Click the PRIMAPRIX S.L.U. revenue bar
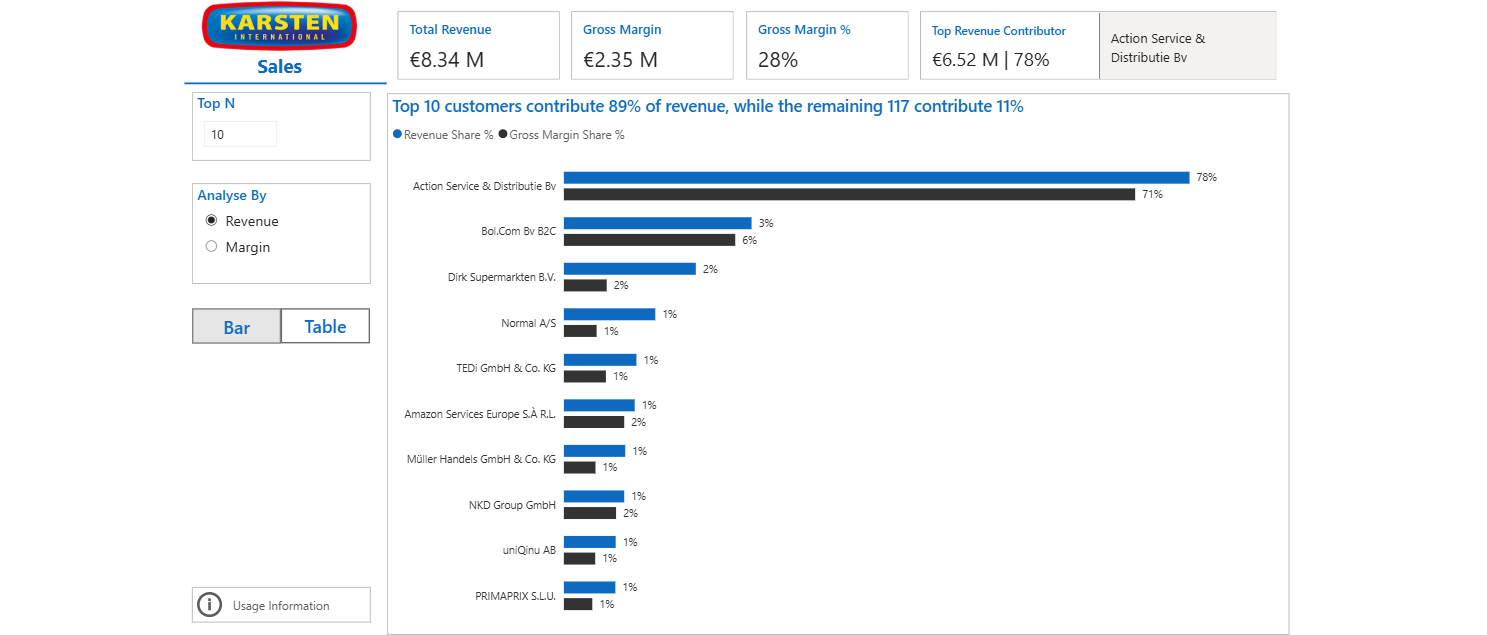Image resolution: width=1487 pixels, height=635 pixels. 590,587
